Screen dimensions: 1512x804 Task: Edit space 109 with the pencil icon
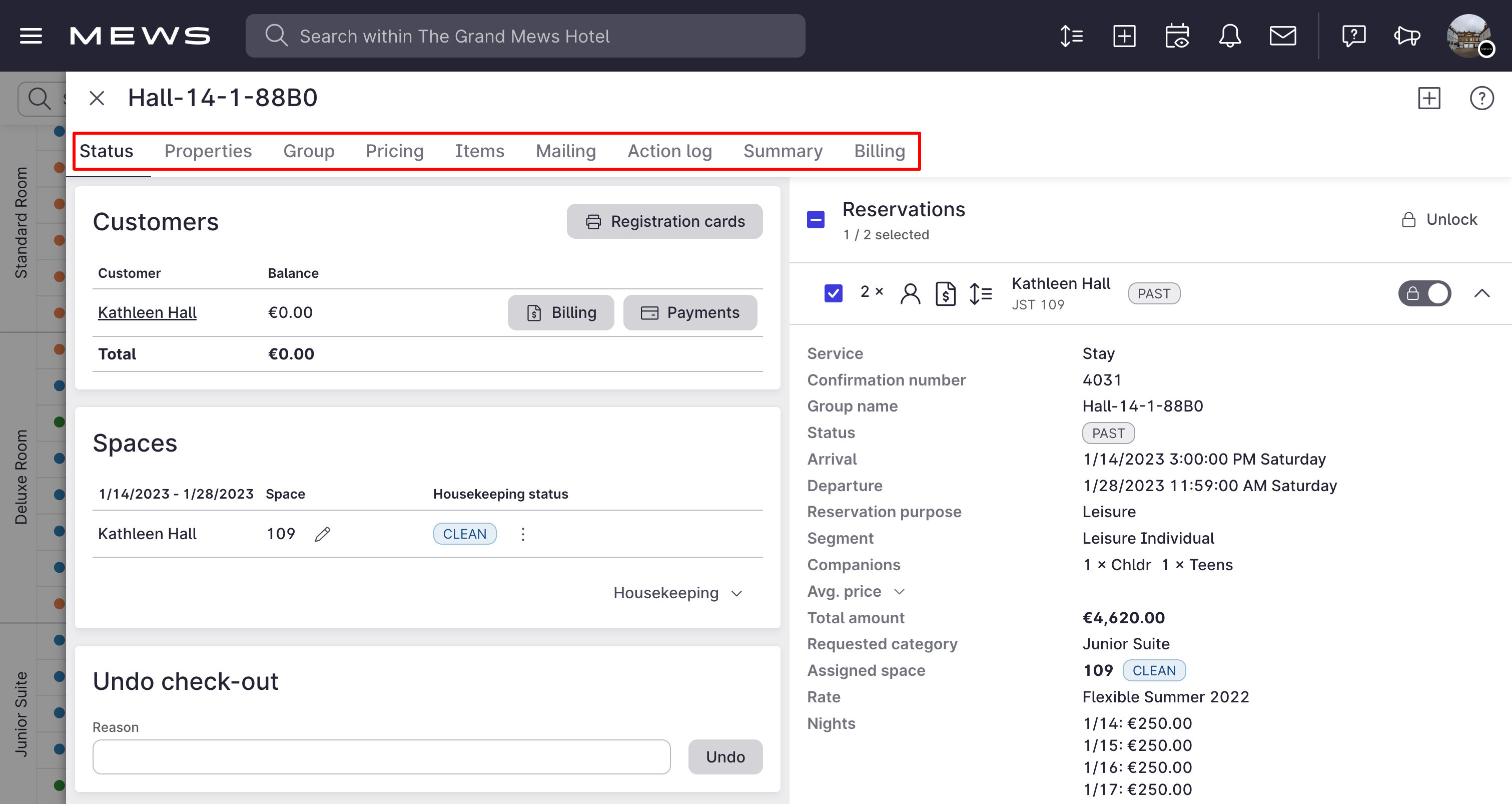point(323,534)
